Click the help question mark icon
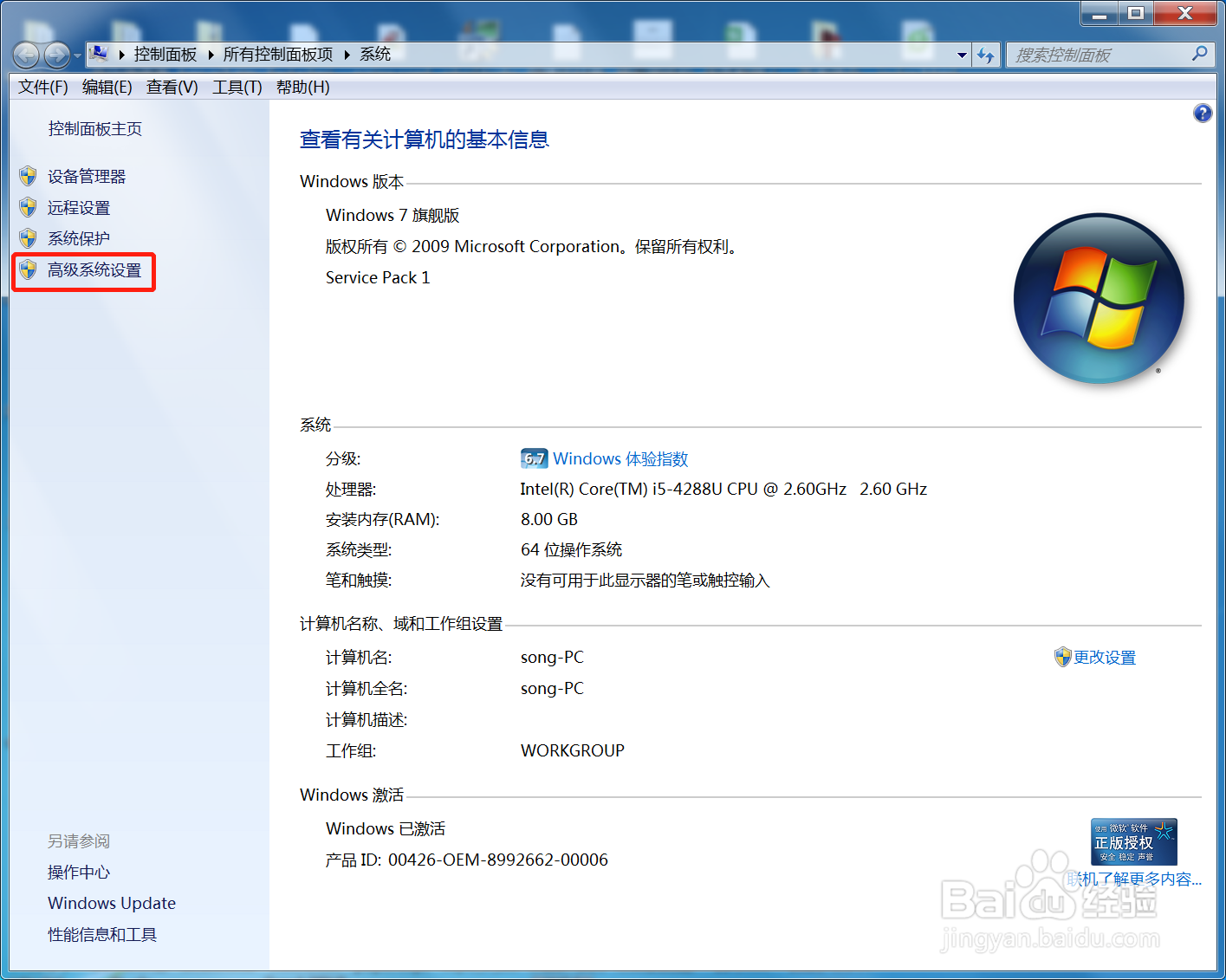Image resolution: width=1226 pixels, height=980 pixels. pyautogui.click(x=1203, y=113)
